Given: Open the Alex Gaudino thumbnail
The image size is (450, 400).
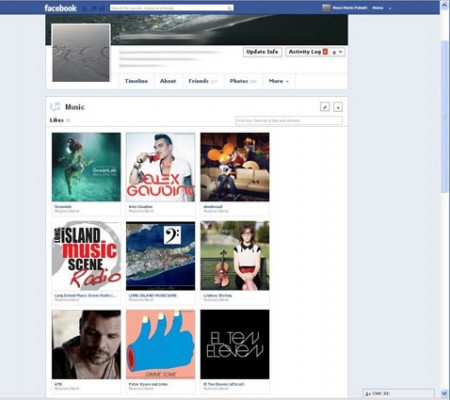Looking at the screenshot, I should pos(161,167).
